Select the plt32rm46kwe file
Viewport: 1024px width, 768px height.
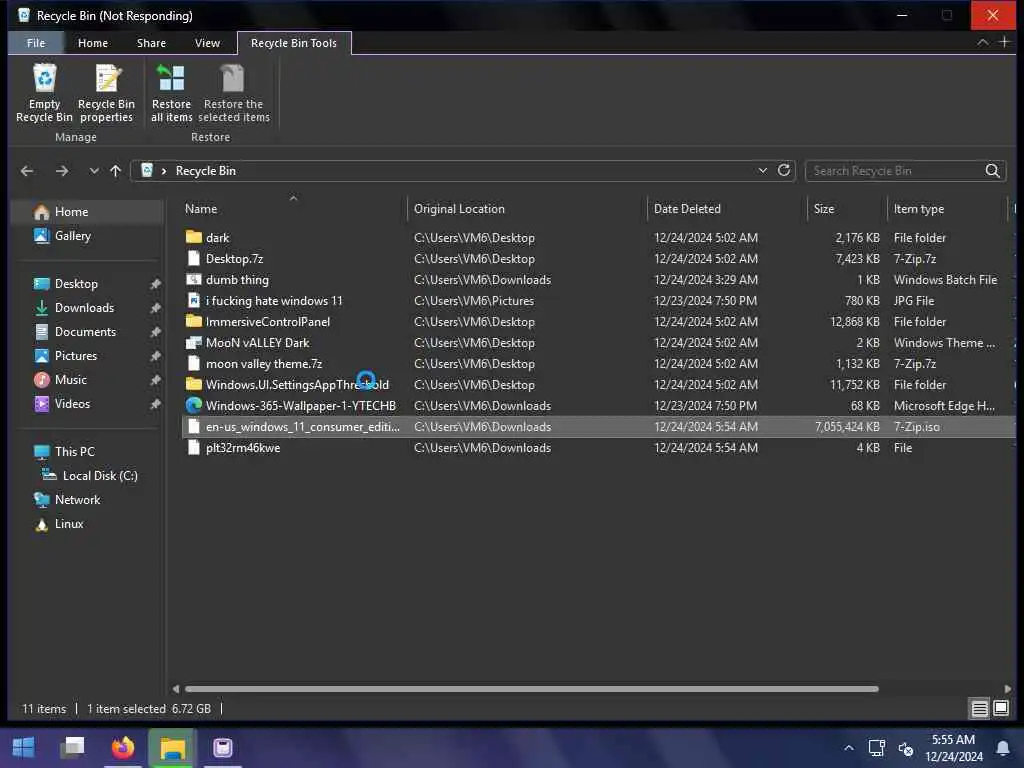(x=243, y=448)
